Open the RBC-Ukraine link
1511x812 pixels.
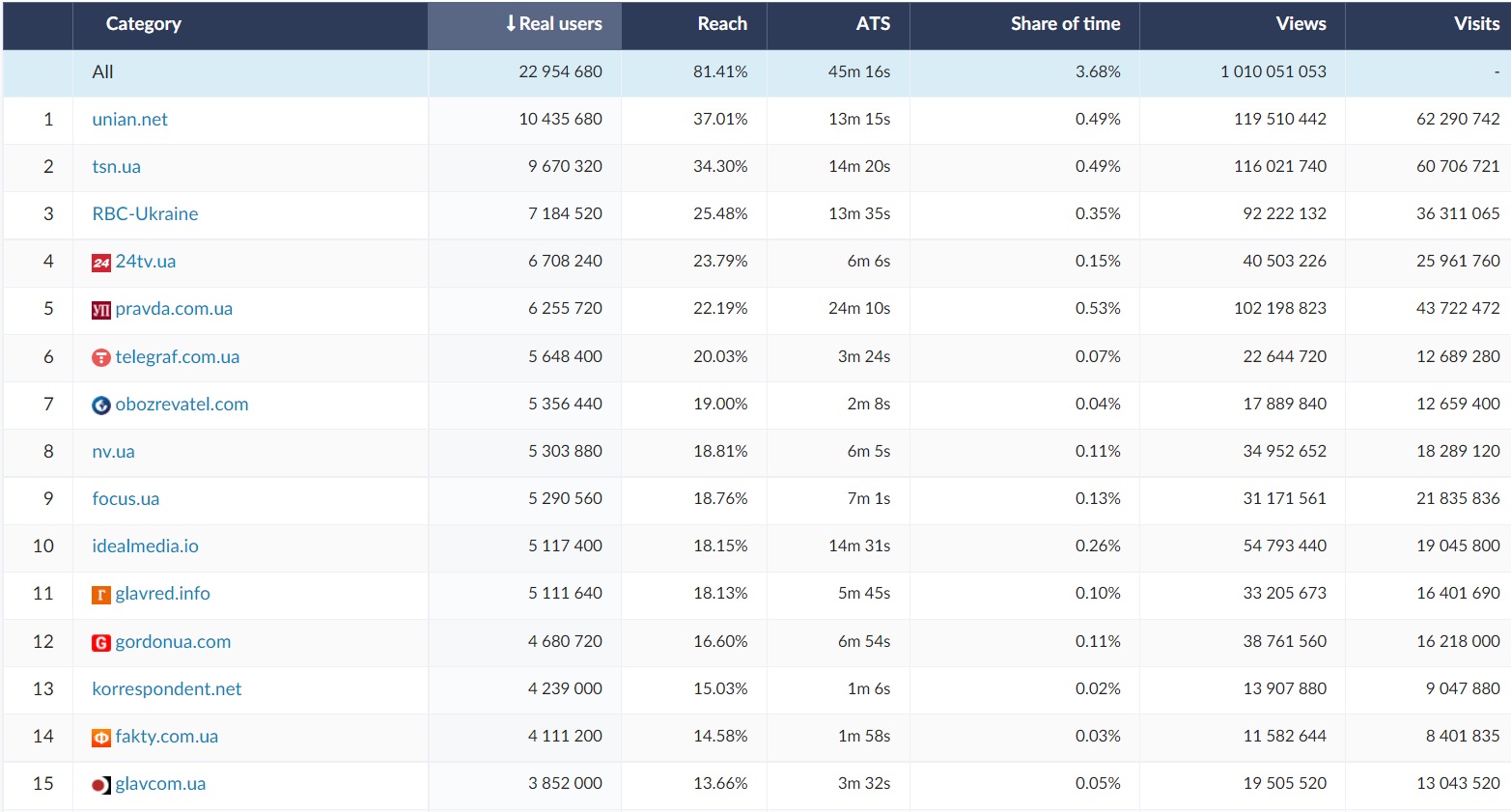pyautogui.click(x=145, y=214)
